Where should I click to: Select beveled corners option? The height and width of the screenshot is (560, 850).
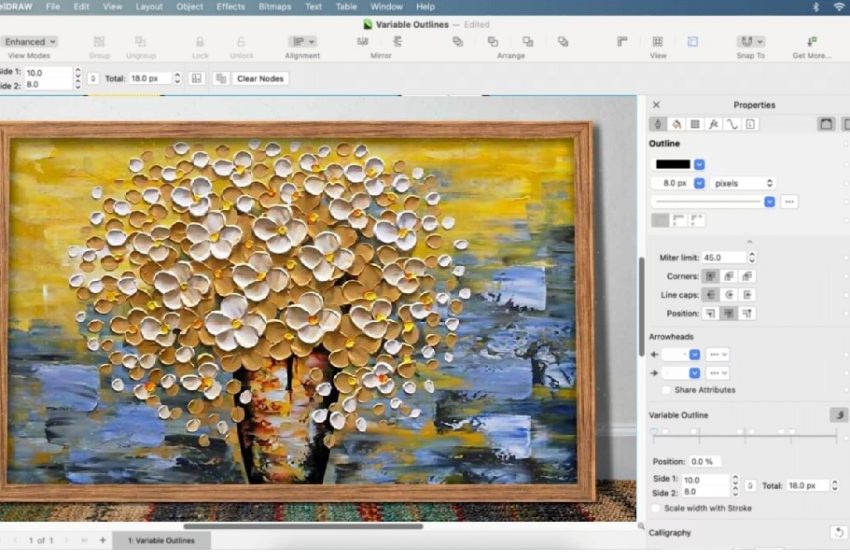click(747, 276)
